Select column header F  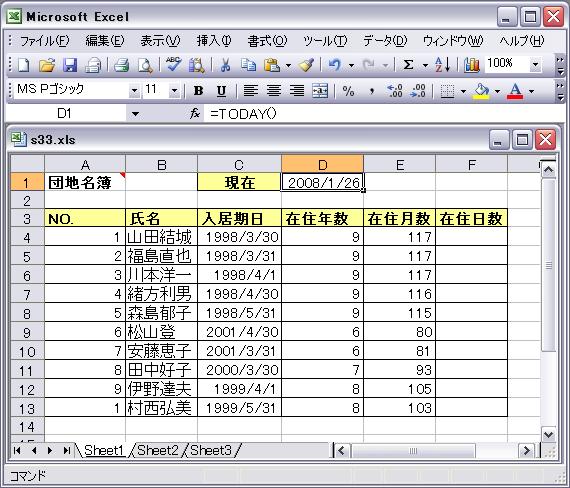click(x=471, y=165)
